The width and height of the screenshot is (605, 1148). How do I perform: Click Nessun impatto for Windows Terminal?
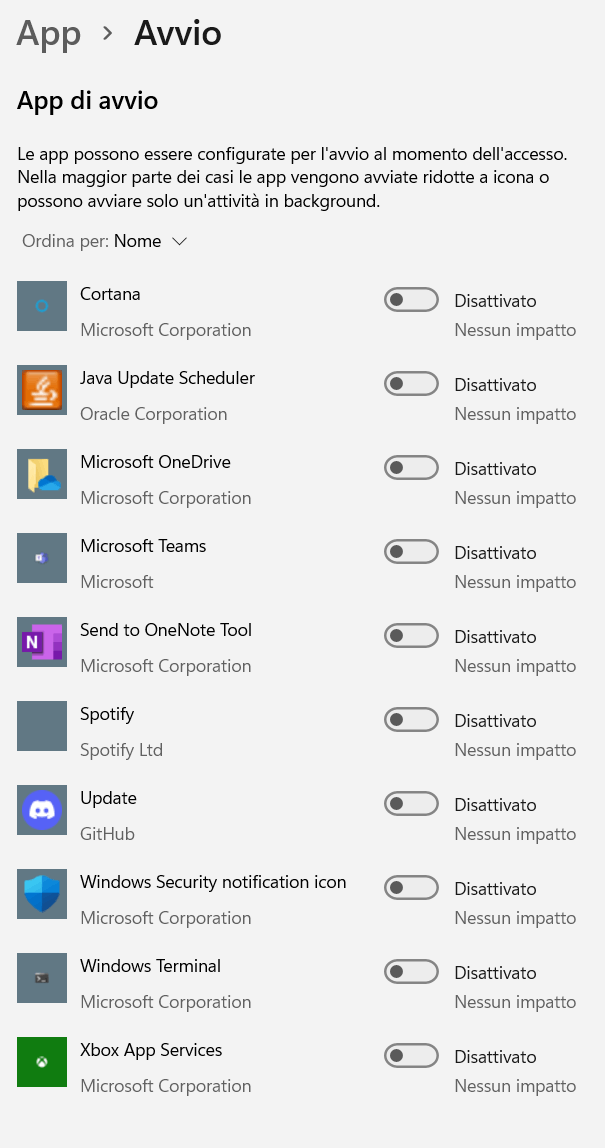[x=515, y=1002]
